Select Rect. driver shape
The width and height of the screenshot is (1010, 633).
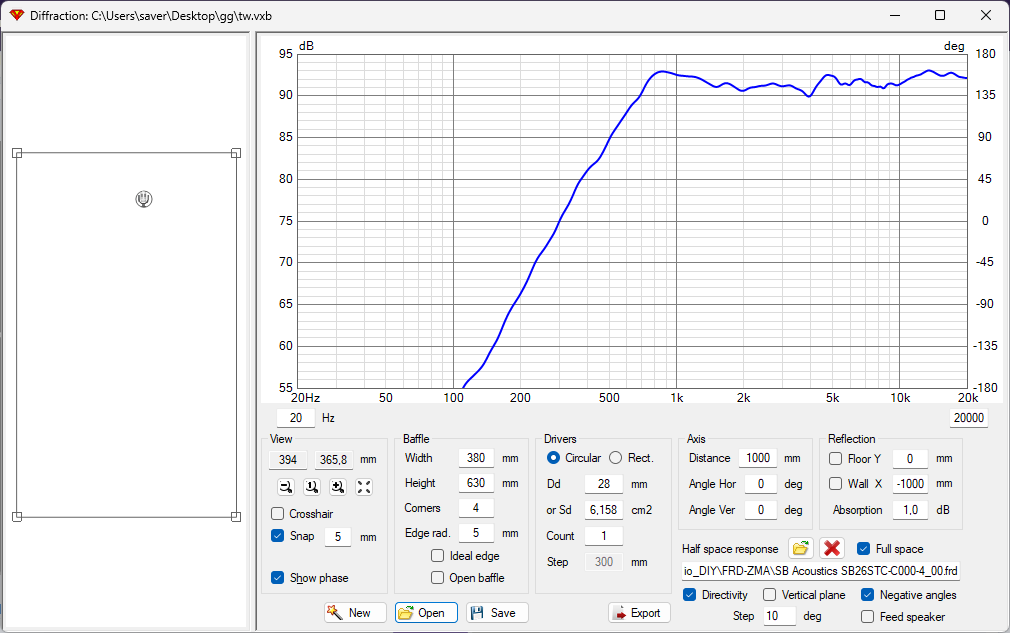pyautogui.click(x=616, y=458)
